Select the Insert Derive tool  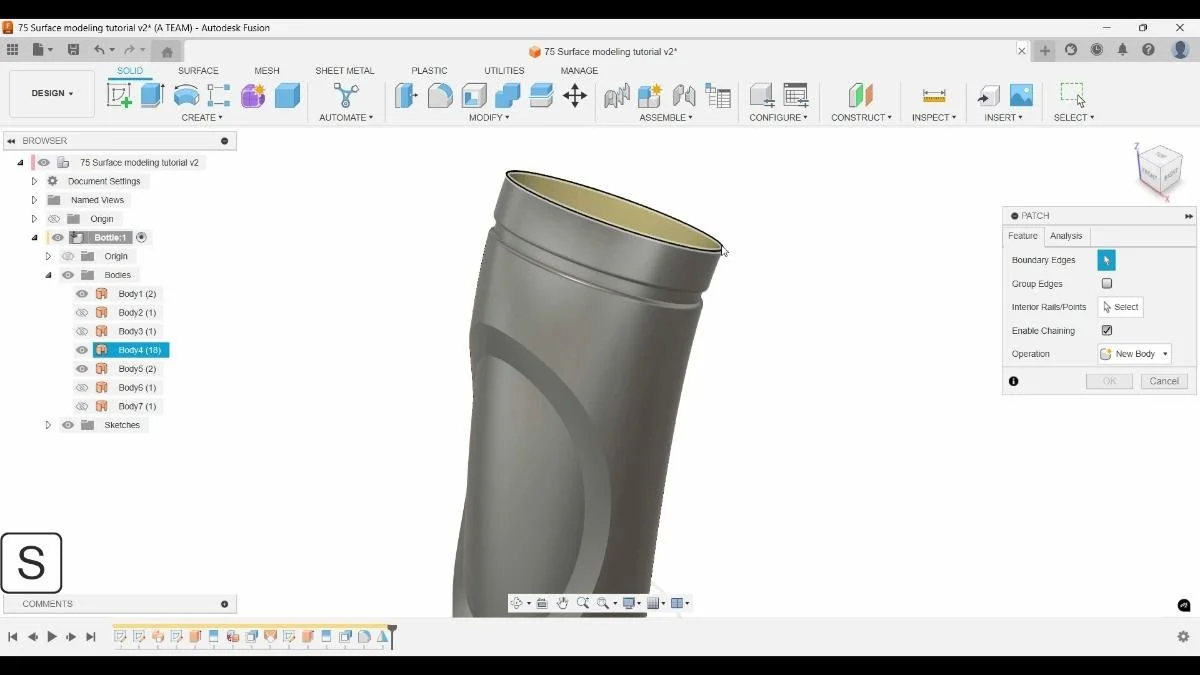point(988,95)
